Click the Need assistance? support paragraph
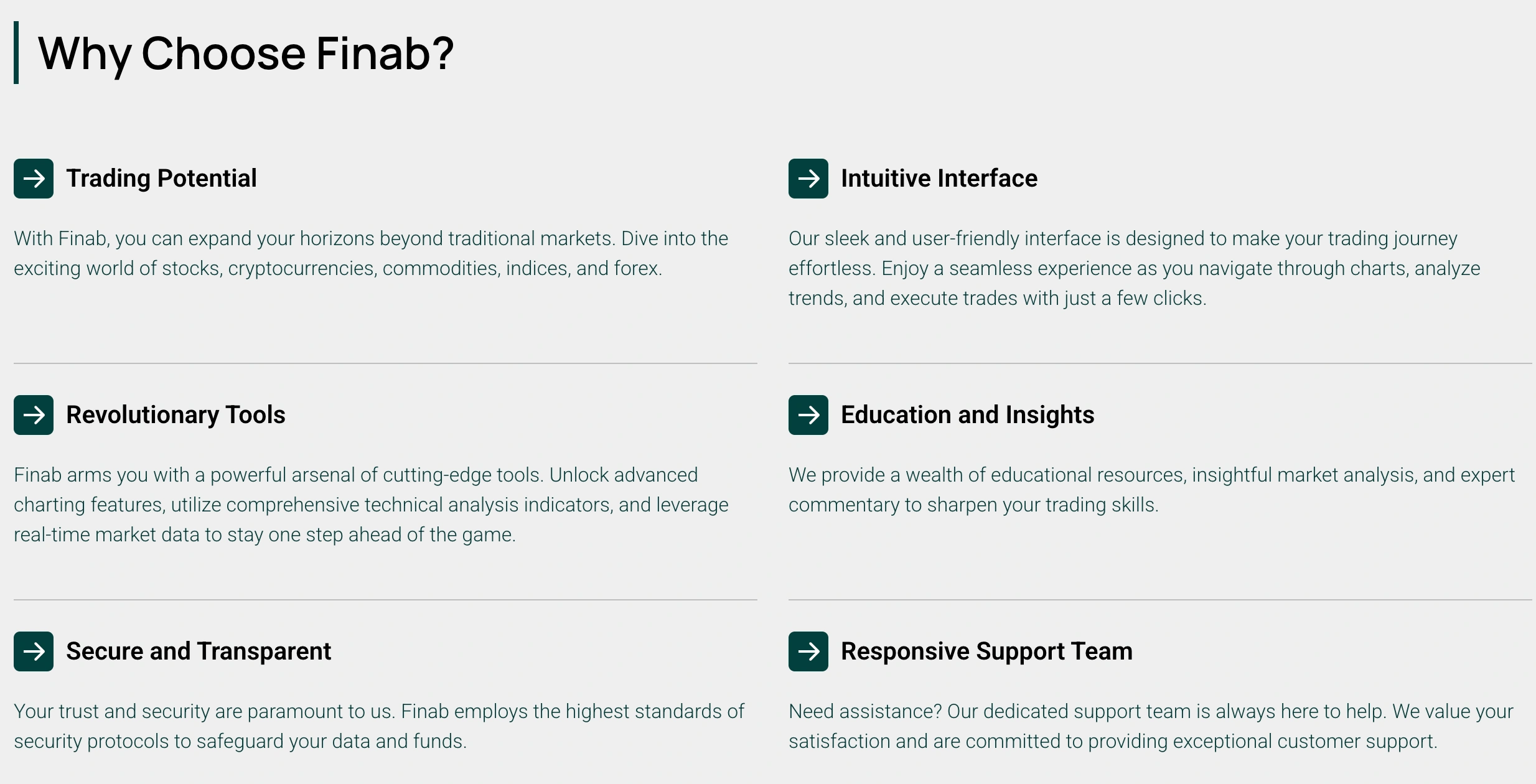The height and width of the screenshot is (784, 1536). [1151, 726]
